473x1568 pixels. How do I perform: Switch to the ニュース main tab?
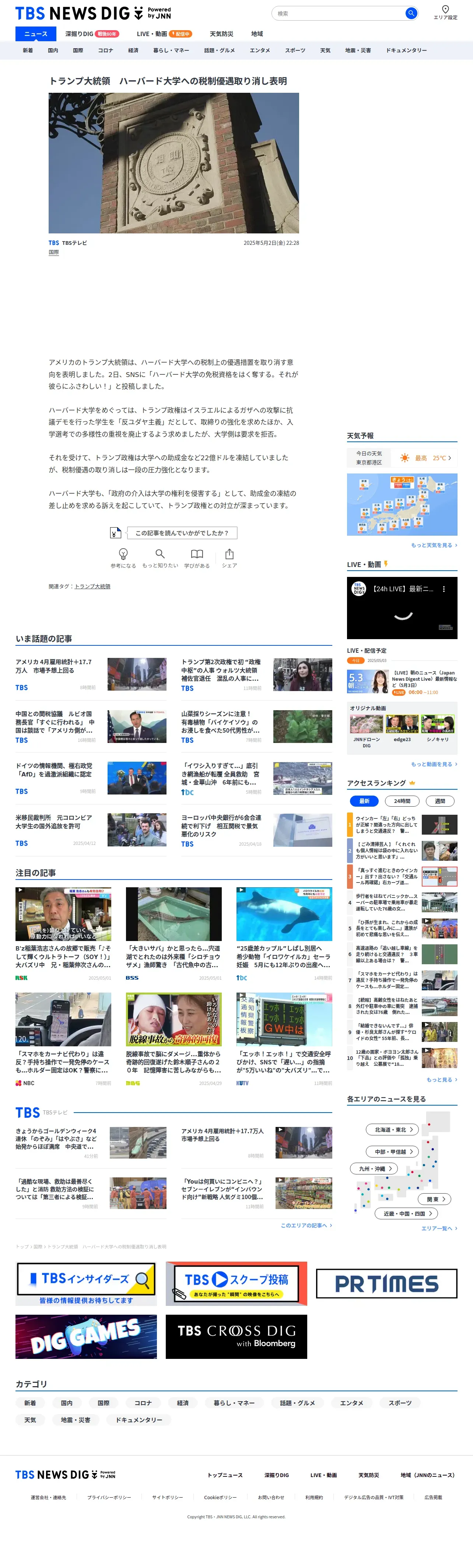pos(36,34)
